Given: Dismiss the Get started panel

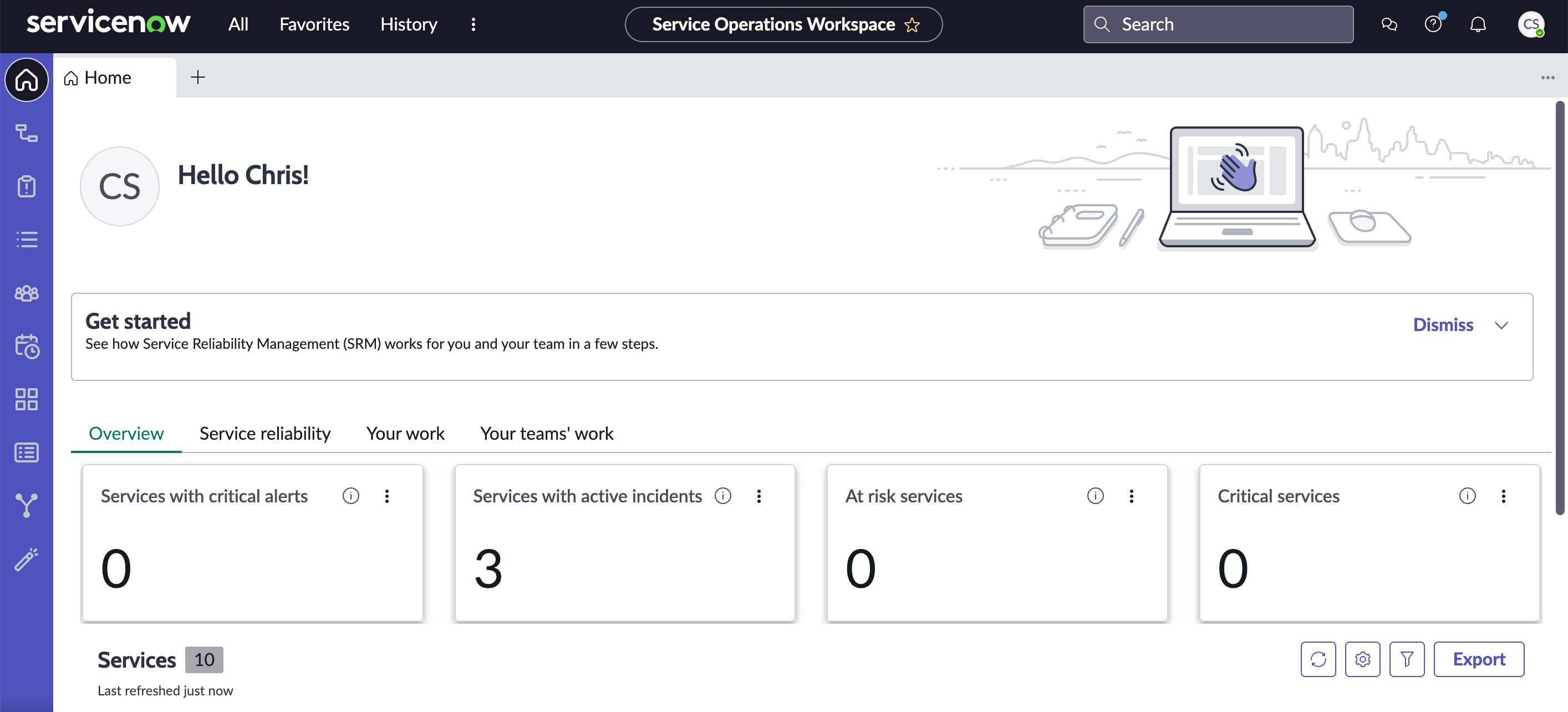Looking at the screenshot, I should tap(1443, 324).
